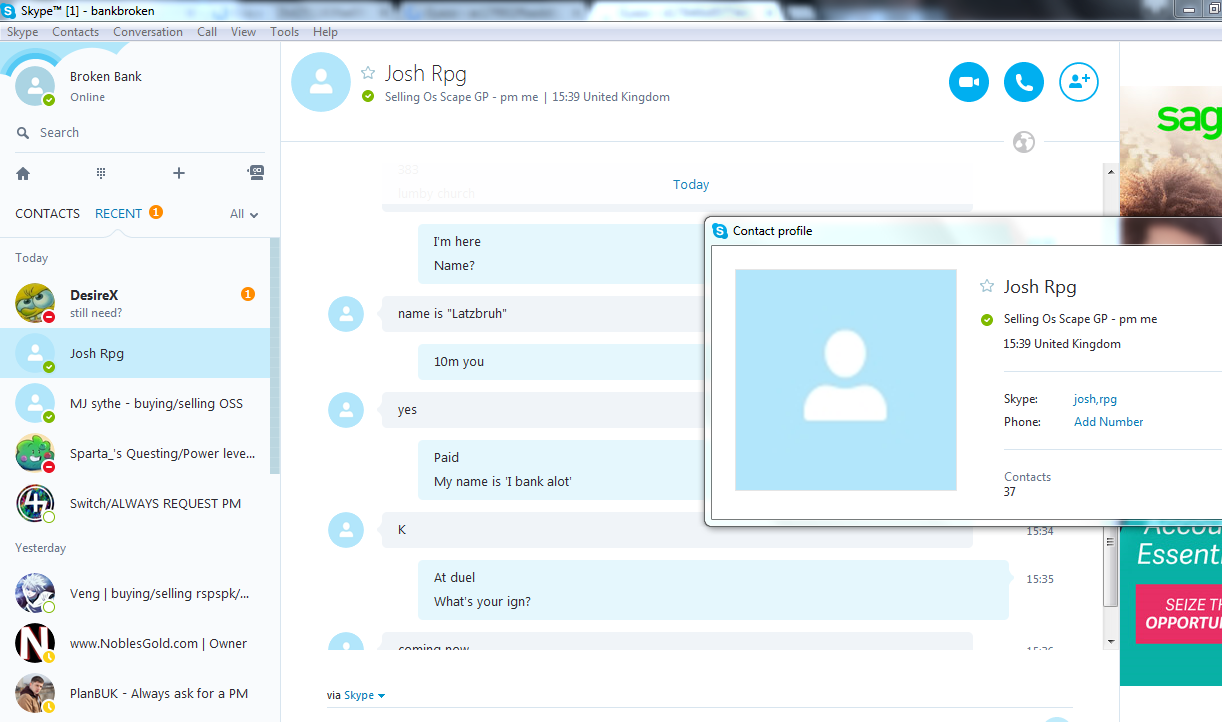
Task: Click the josh.rpg Skype name link
Action: coord(1095,399)
